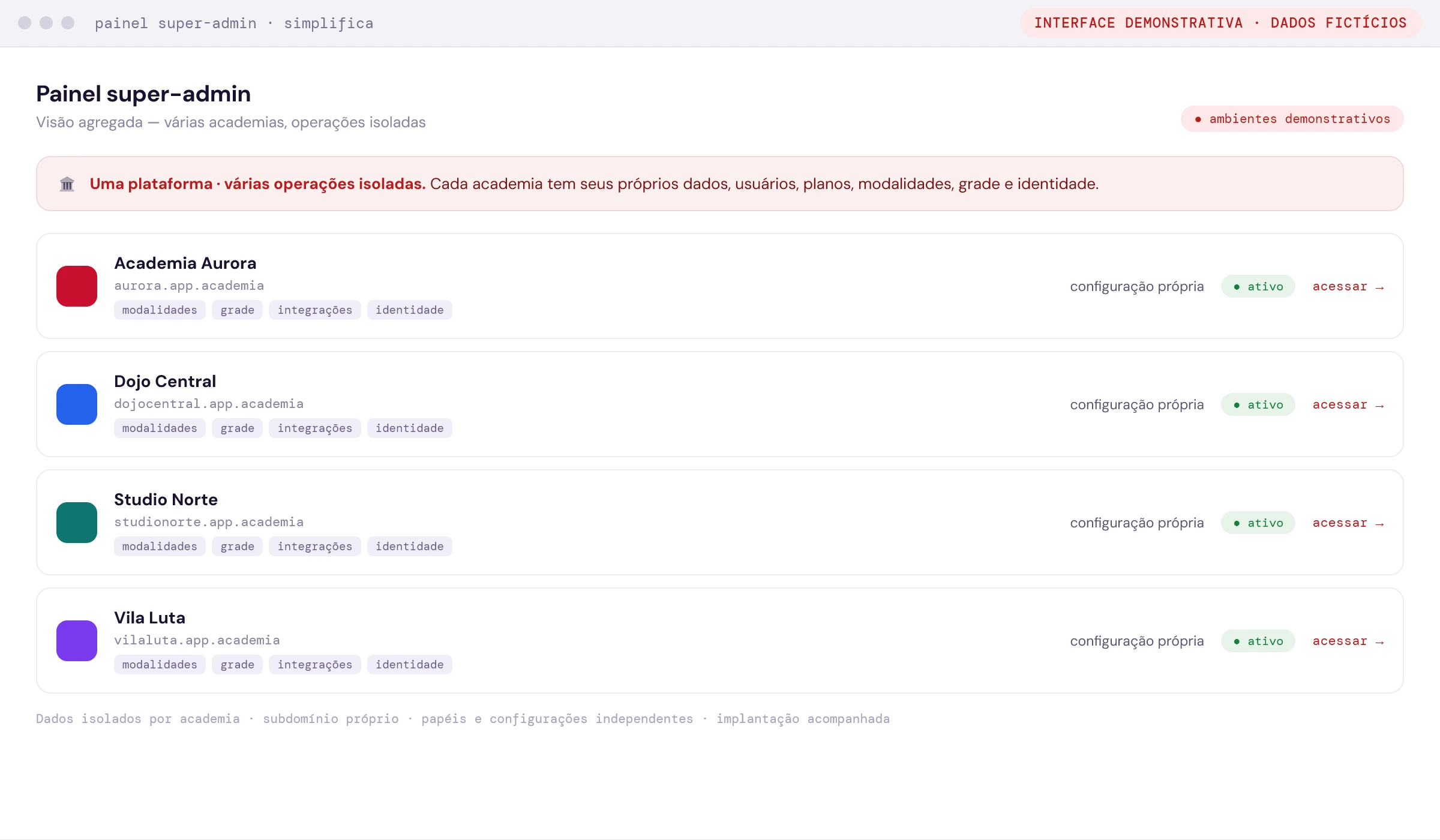This screenshot has width=1440, height=840.
Task: Click the ativo status badge for Academia Aurora
Action: click(1258, 287)
